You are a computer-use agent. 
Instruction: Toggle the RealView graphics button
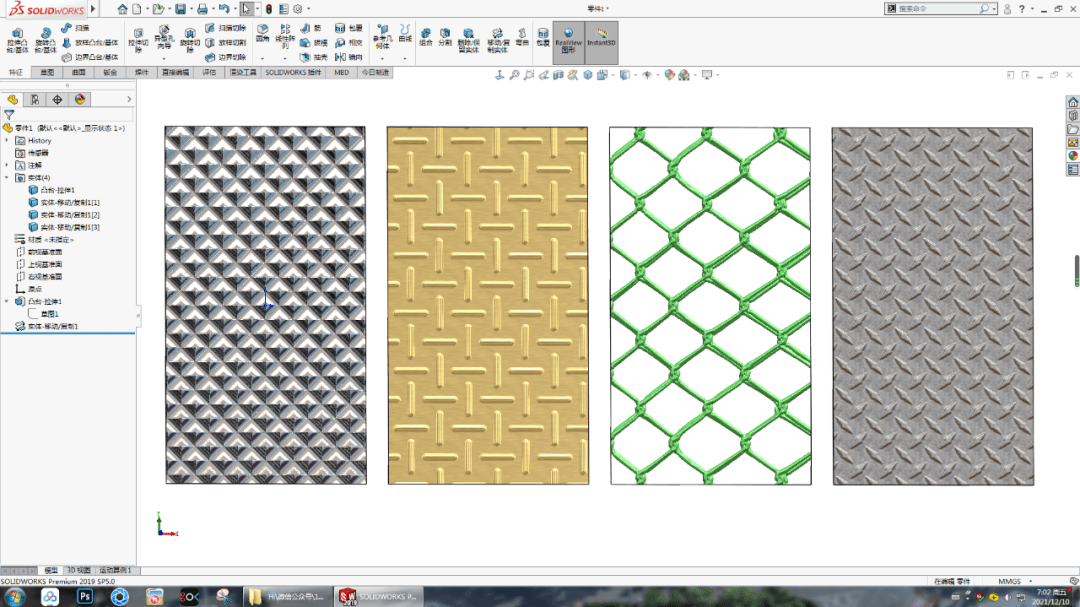pyautogui.click(x=568, y=41)
